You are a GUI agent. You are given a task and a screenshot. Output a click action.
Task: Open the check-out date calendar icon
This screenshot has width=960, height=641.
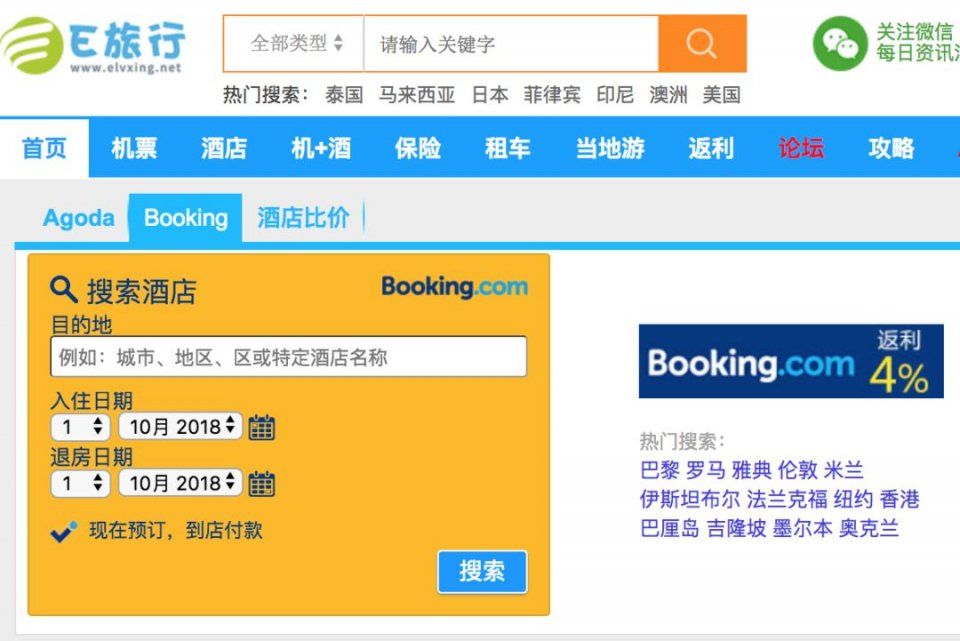pyautogui.click(x=262, y=484)
